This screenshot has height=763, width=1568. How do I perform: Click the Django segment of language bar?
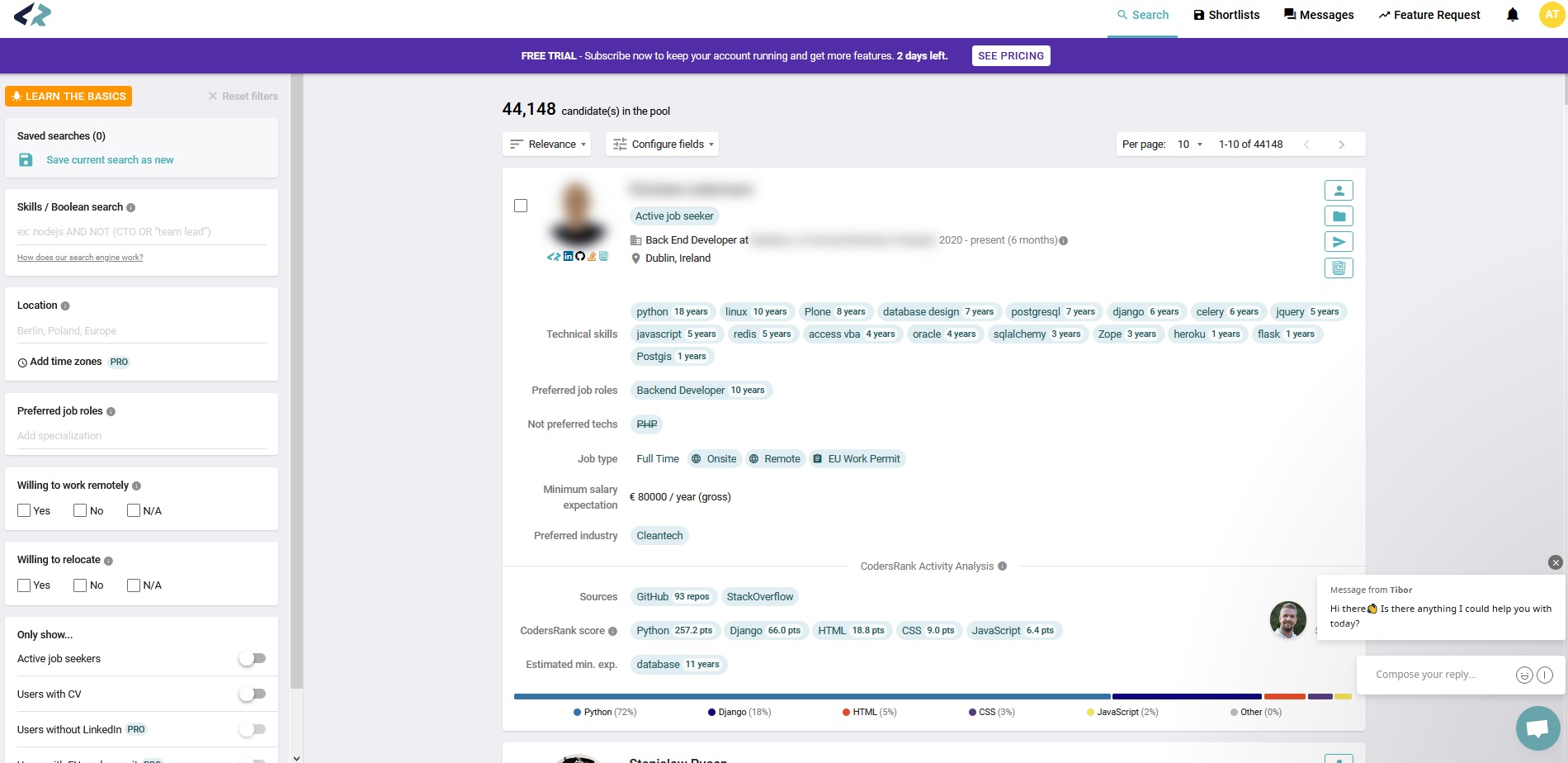coord(1187,696)
